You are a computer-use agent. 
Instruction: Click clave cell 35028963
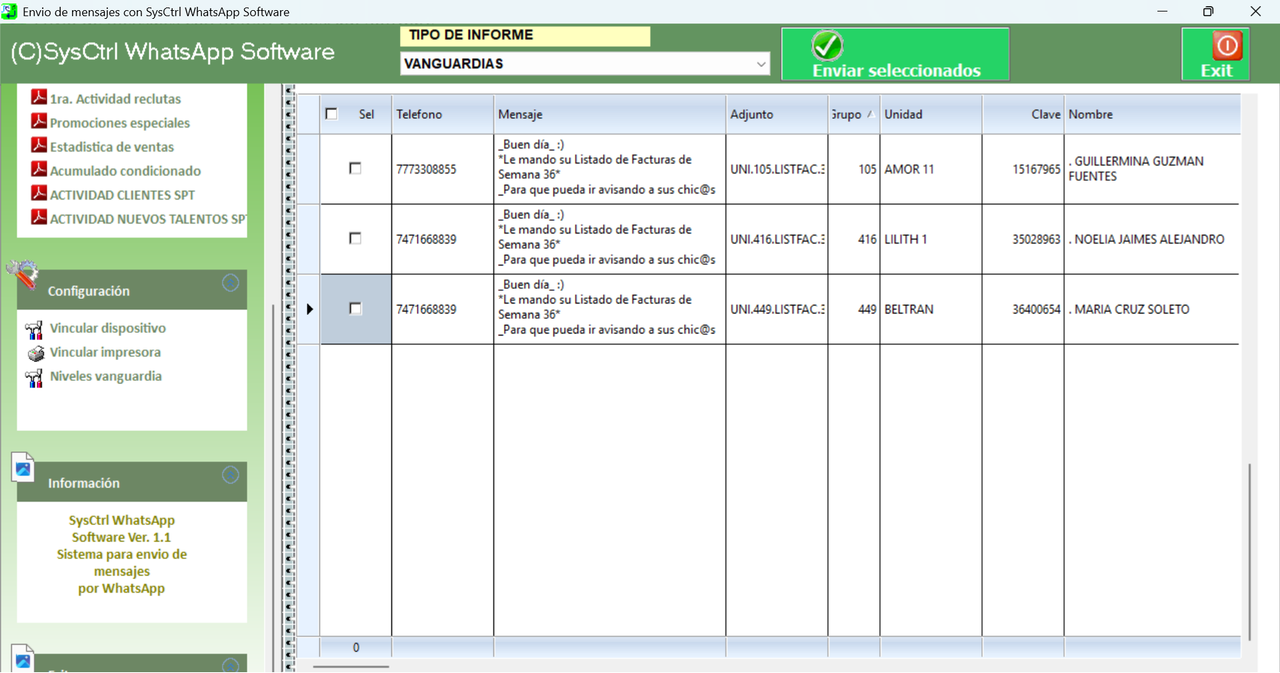tap(1023, 239)
